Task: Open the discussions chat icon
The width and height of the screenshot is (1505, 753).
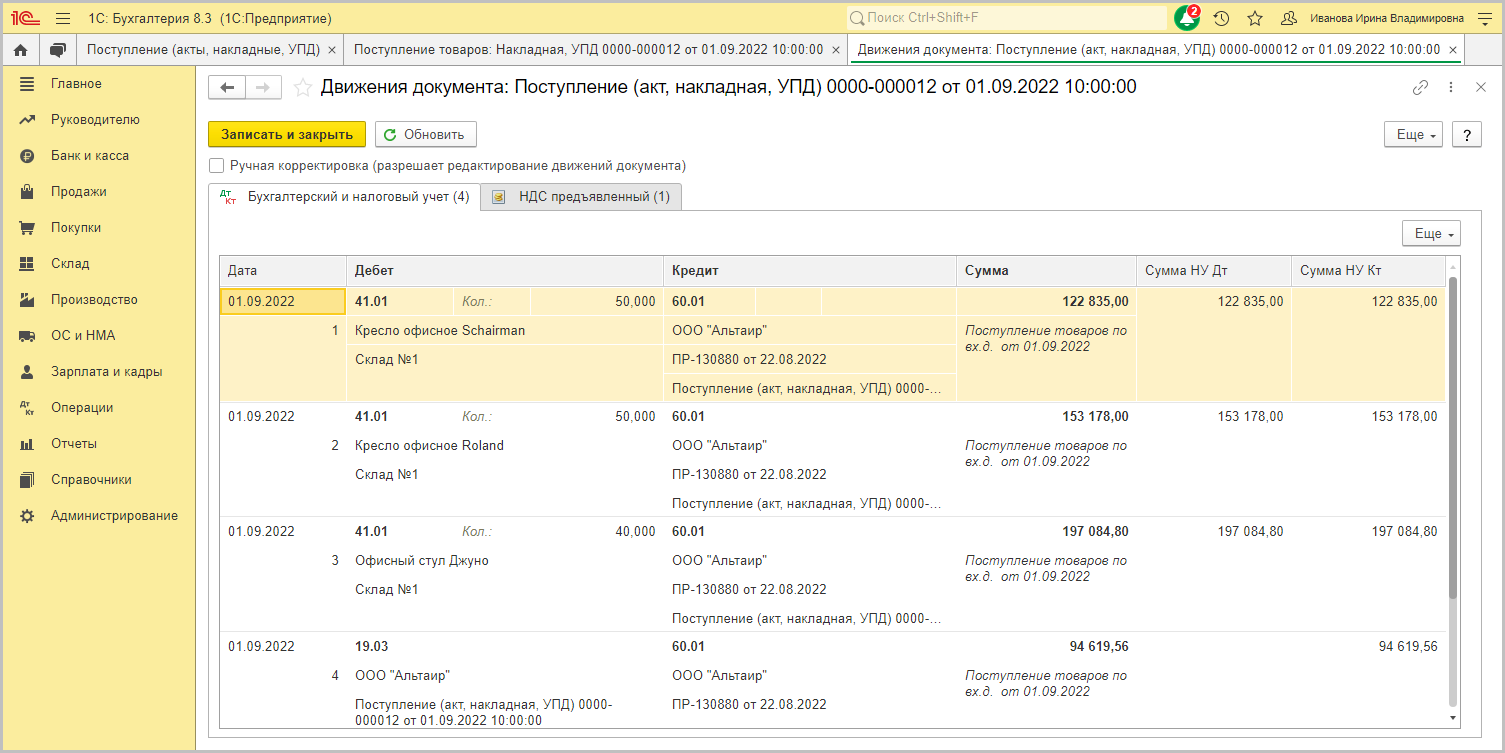Action: coord(58,49)
